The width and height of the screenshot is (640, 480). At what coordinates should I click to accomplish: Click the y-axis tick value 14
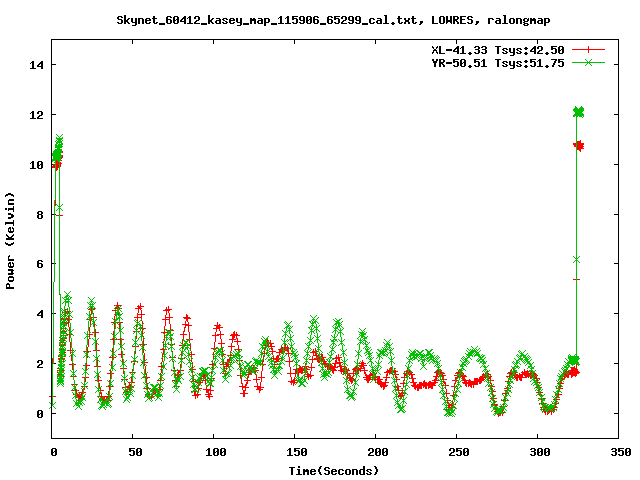click(36, 65)
